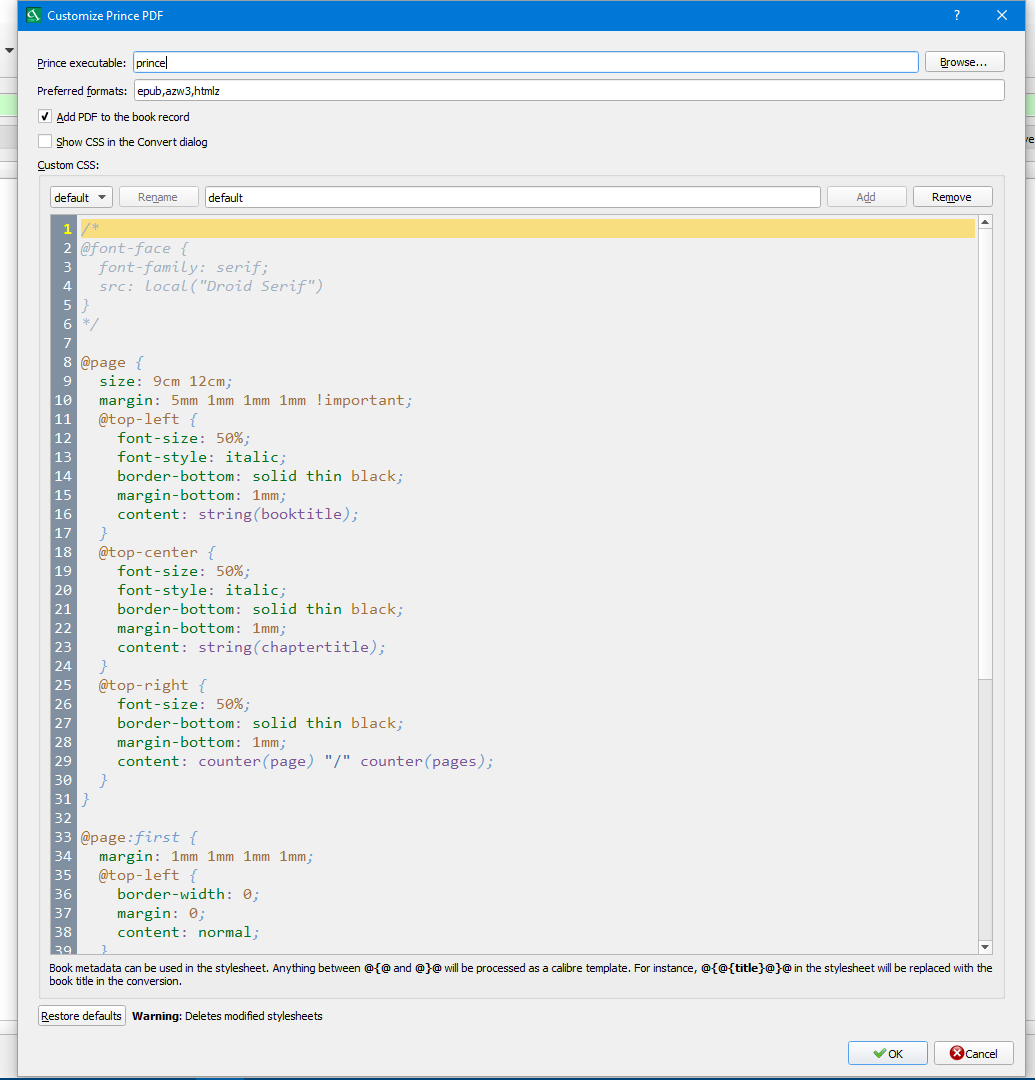Click the '@page:first {' line
The height and width of the screenshot is (1080, 1035).
click(x=139, y=837)
